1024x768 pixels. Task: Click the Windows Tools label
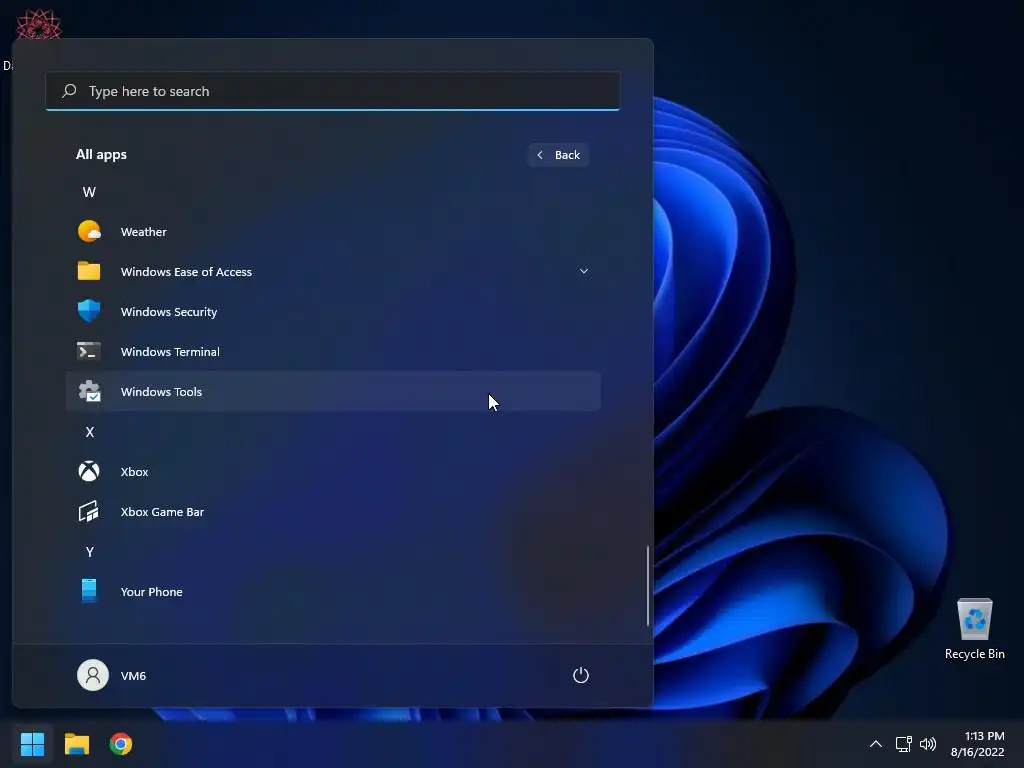pos(161,392)
